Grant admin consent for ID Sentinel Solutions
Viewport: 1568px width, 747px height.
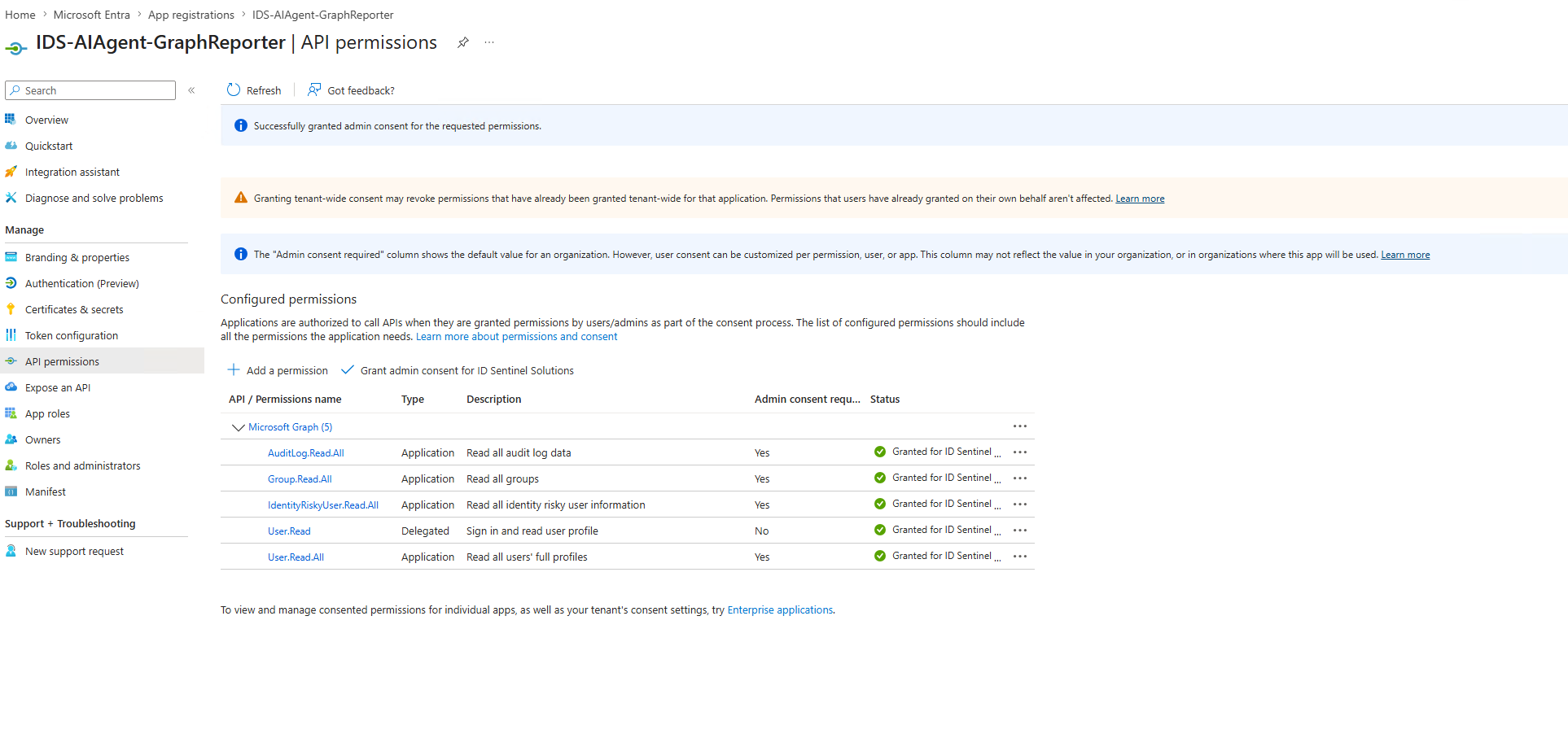tap(457, 370)
